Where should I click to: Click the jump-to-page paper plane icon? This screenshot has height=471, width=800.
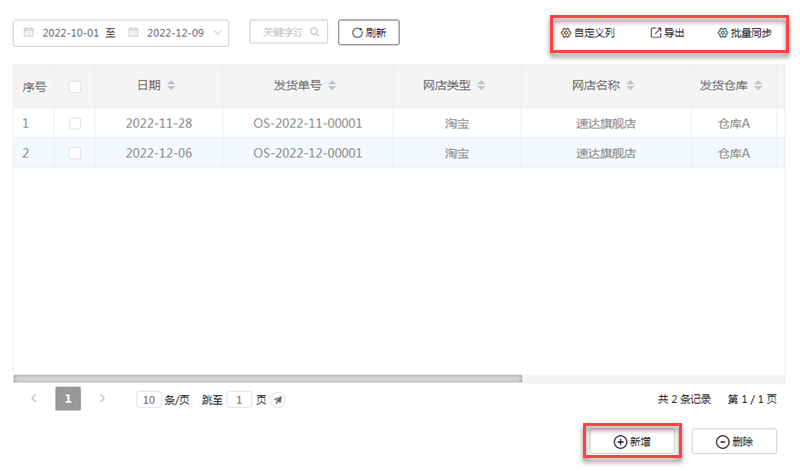point(278,400)
